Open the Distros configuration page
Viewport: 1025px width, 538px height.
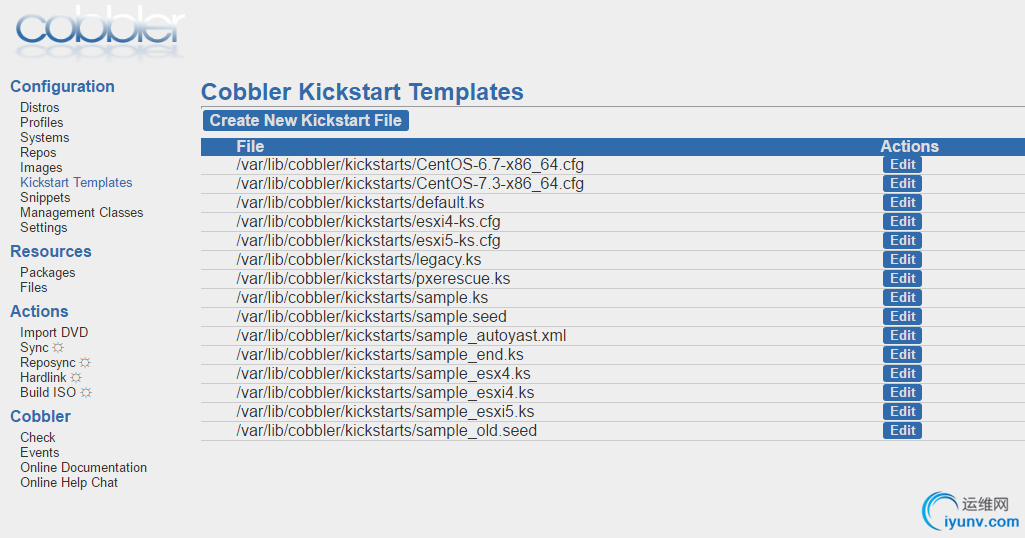pyautogui.click(x=39, y=107)
